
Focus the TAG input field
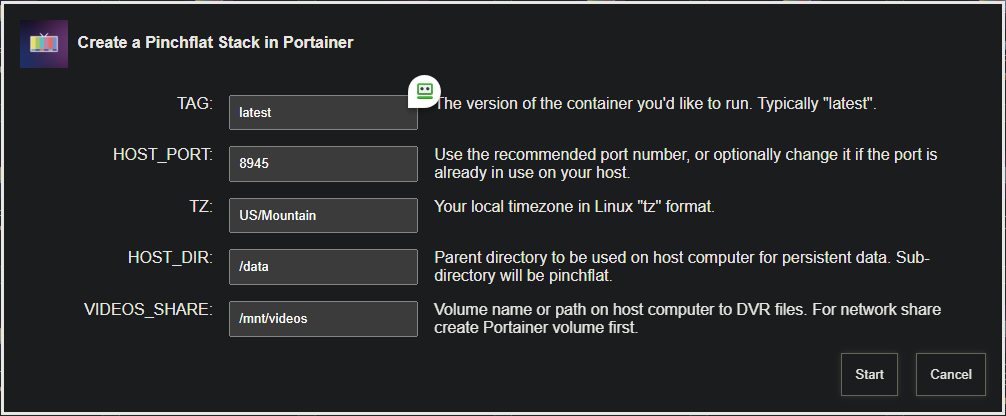(322, 113)
